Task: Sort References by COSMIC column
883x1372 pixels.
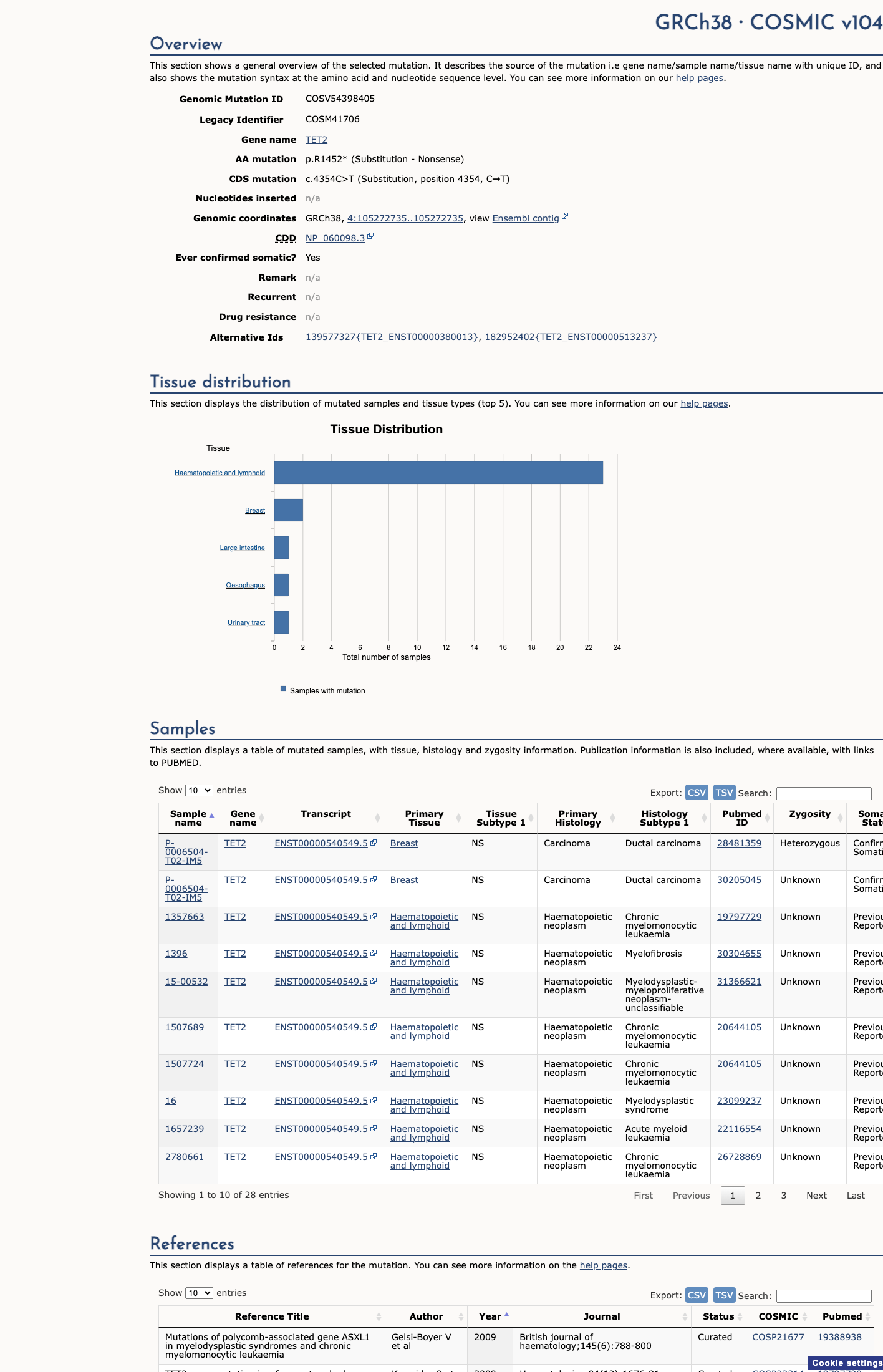Action: pos(778,1316)
